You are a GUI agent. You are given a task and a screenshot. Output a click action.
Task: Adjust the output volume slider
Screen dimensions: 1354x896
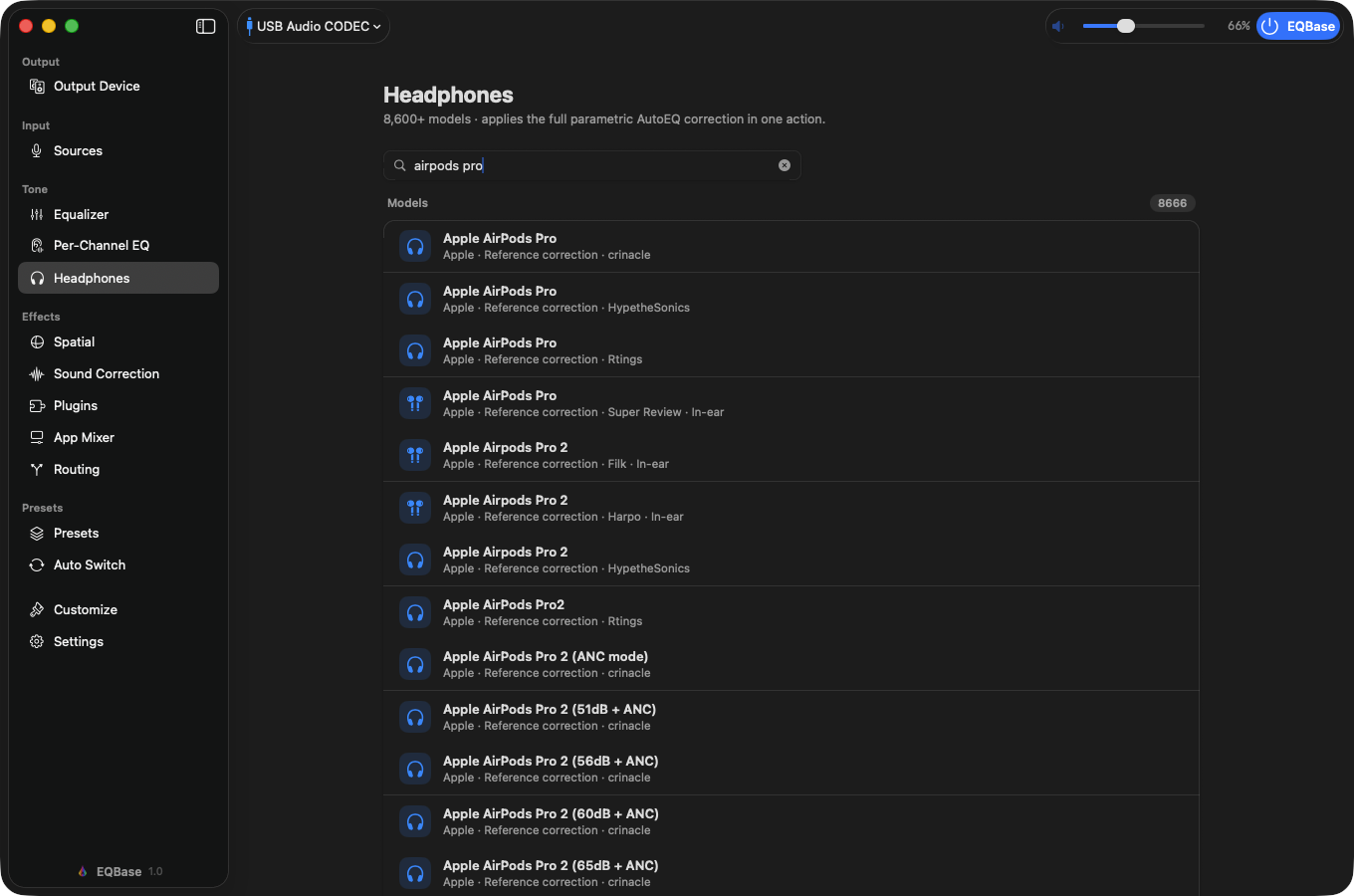coord(1143,27)
